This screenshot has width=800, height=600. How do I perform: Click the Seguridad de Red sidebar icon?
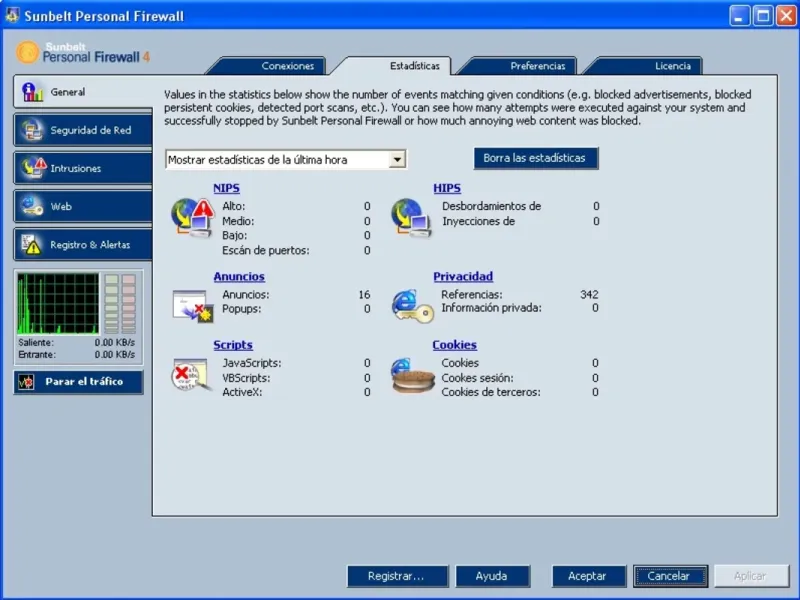click(x=32, y=130)
